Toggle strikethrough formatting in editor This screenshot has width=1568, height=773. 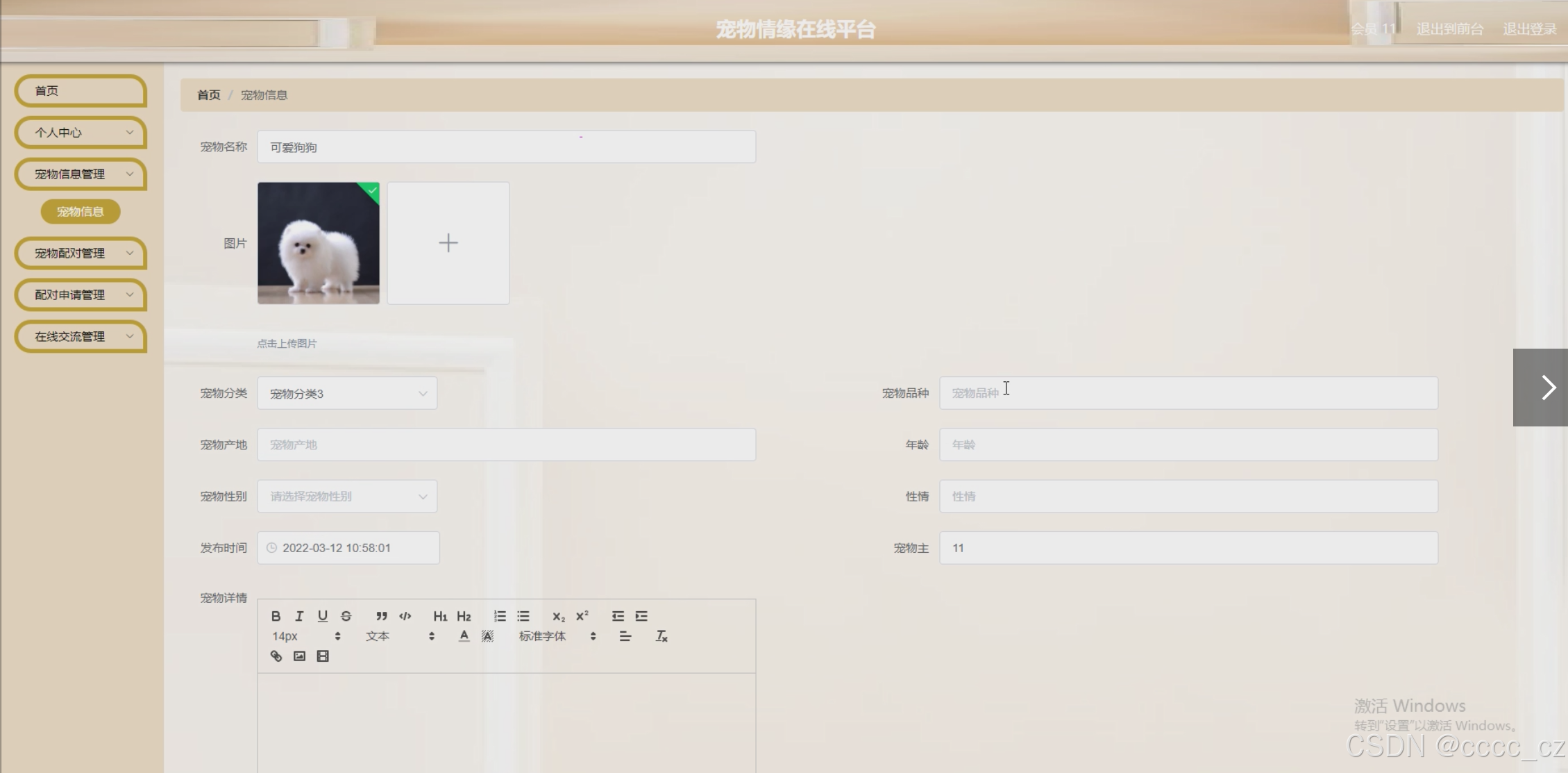[346, 616]
